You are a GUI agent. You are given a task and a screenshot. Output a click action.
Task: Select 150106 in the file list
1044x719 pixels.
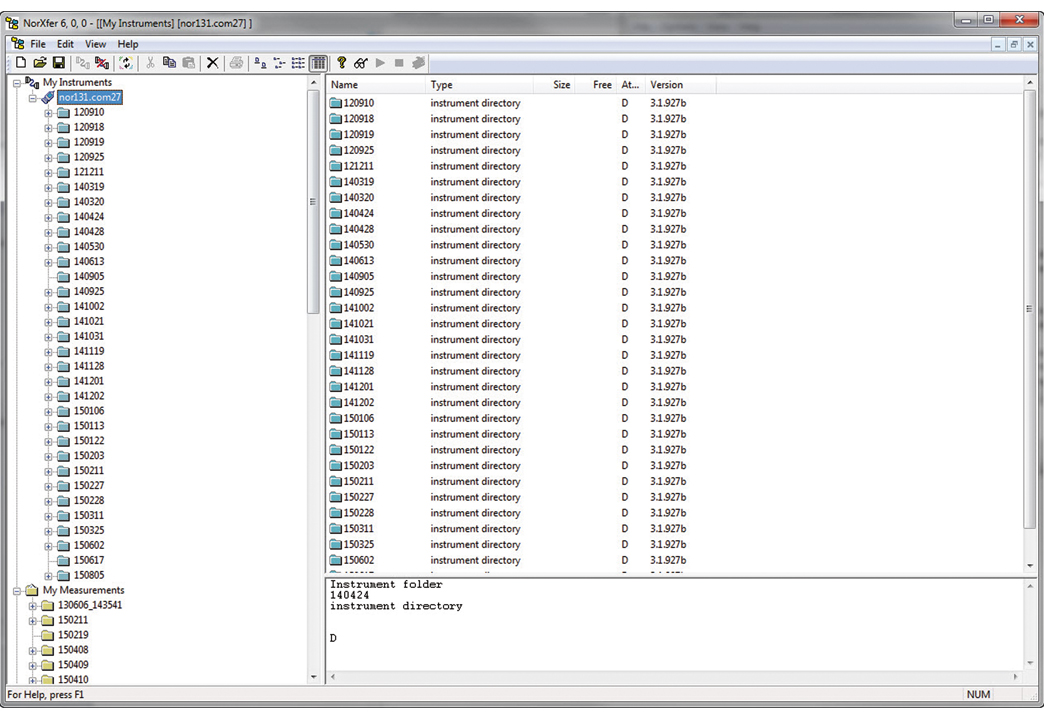[x=359, y=419]
